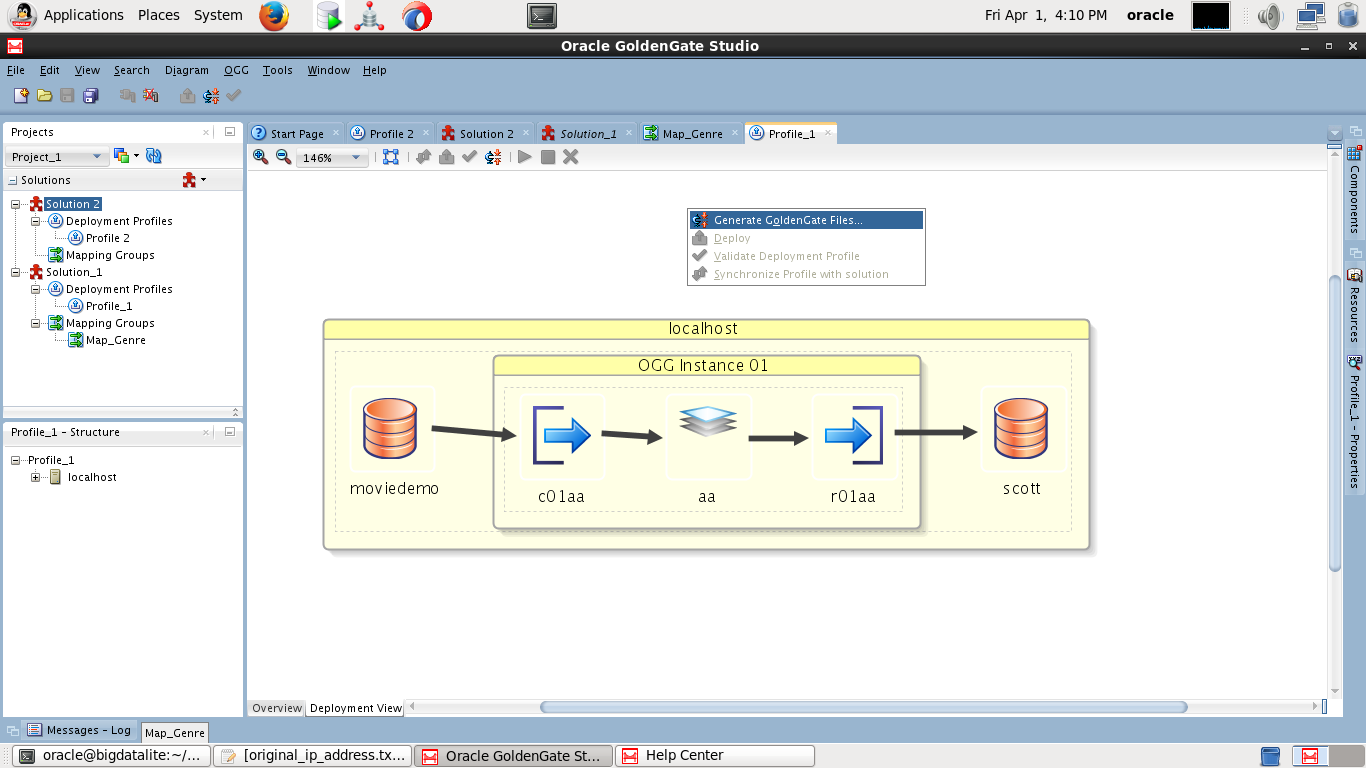Collapse the Solutions section header
The image size is (1366, 768).
[x=13, y=180]
